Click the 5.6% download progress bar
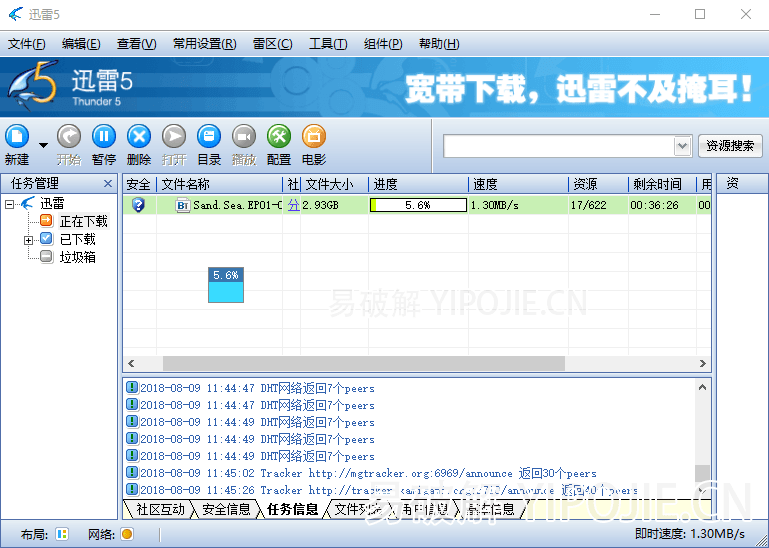This screenshot has height=548, width=769. pyautogui.click(x=418, y=205)
